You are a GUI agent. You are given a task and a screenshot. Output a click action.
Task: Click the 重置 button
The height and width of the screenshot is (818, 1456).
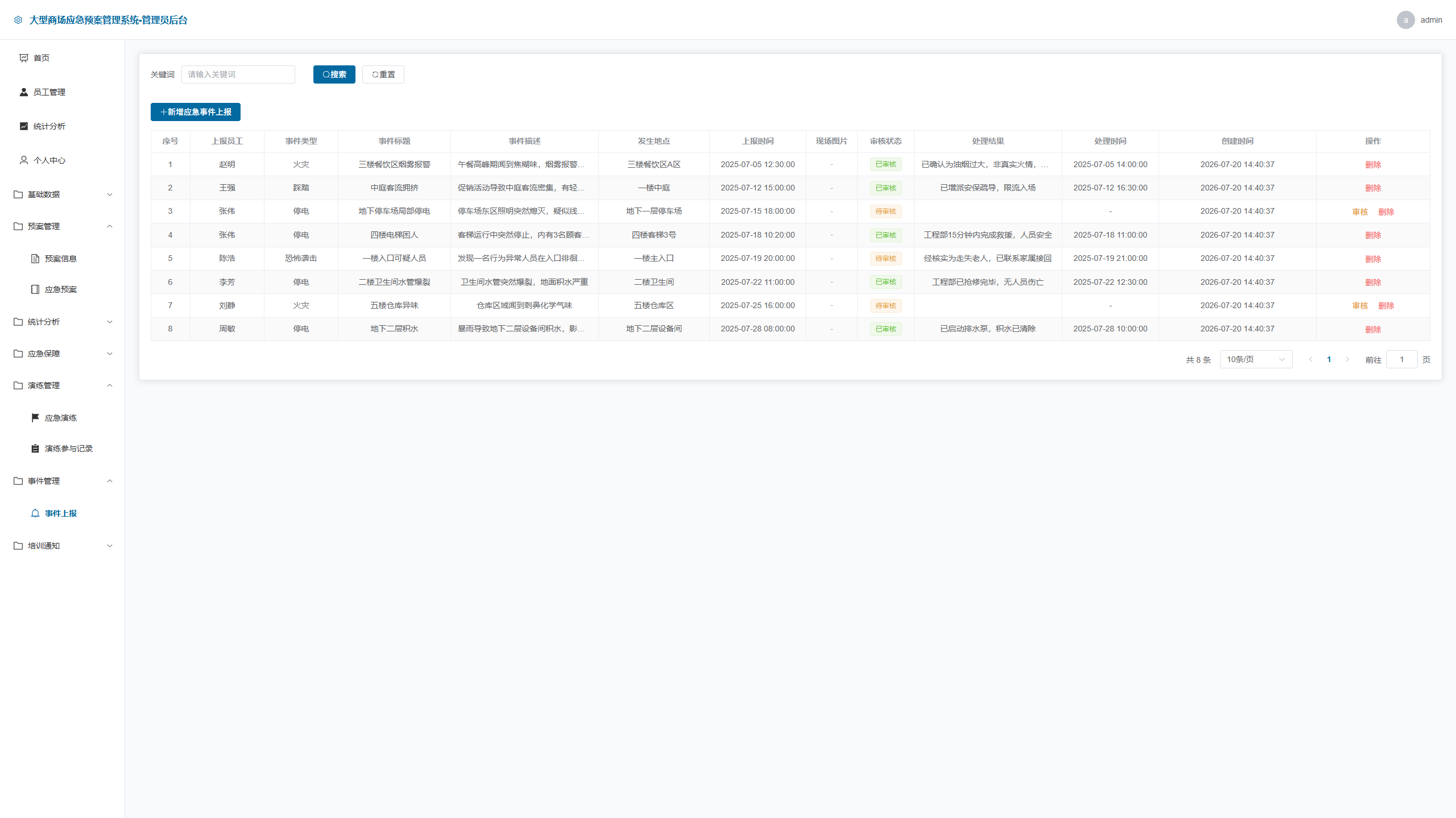tap(383, 74)
